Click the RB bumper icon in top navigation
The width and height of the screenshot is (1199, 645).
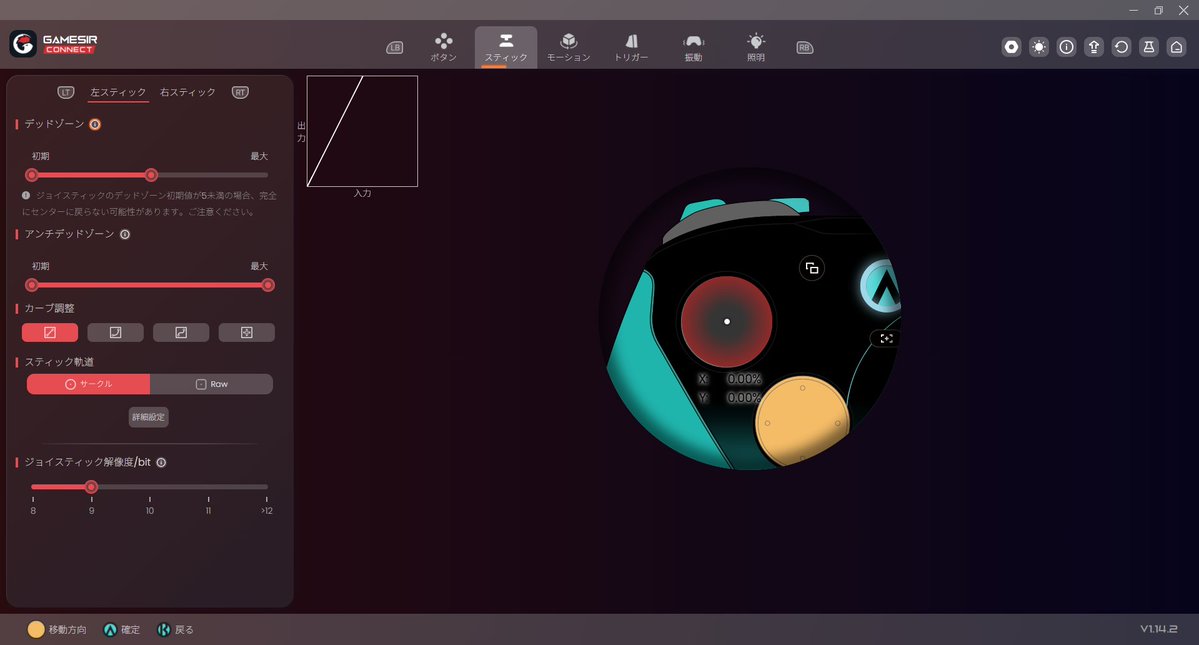(x=804, y=47)
